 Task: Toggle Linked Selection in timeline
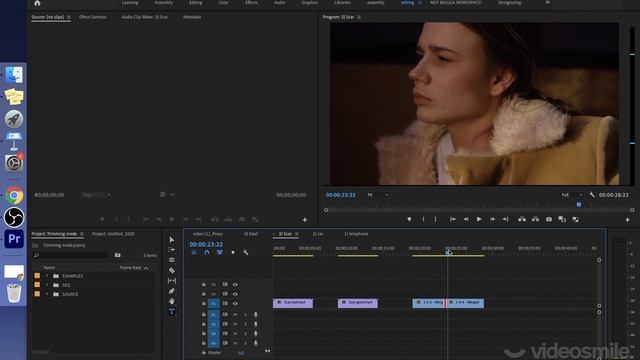click(220, 253)
